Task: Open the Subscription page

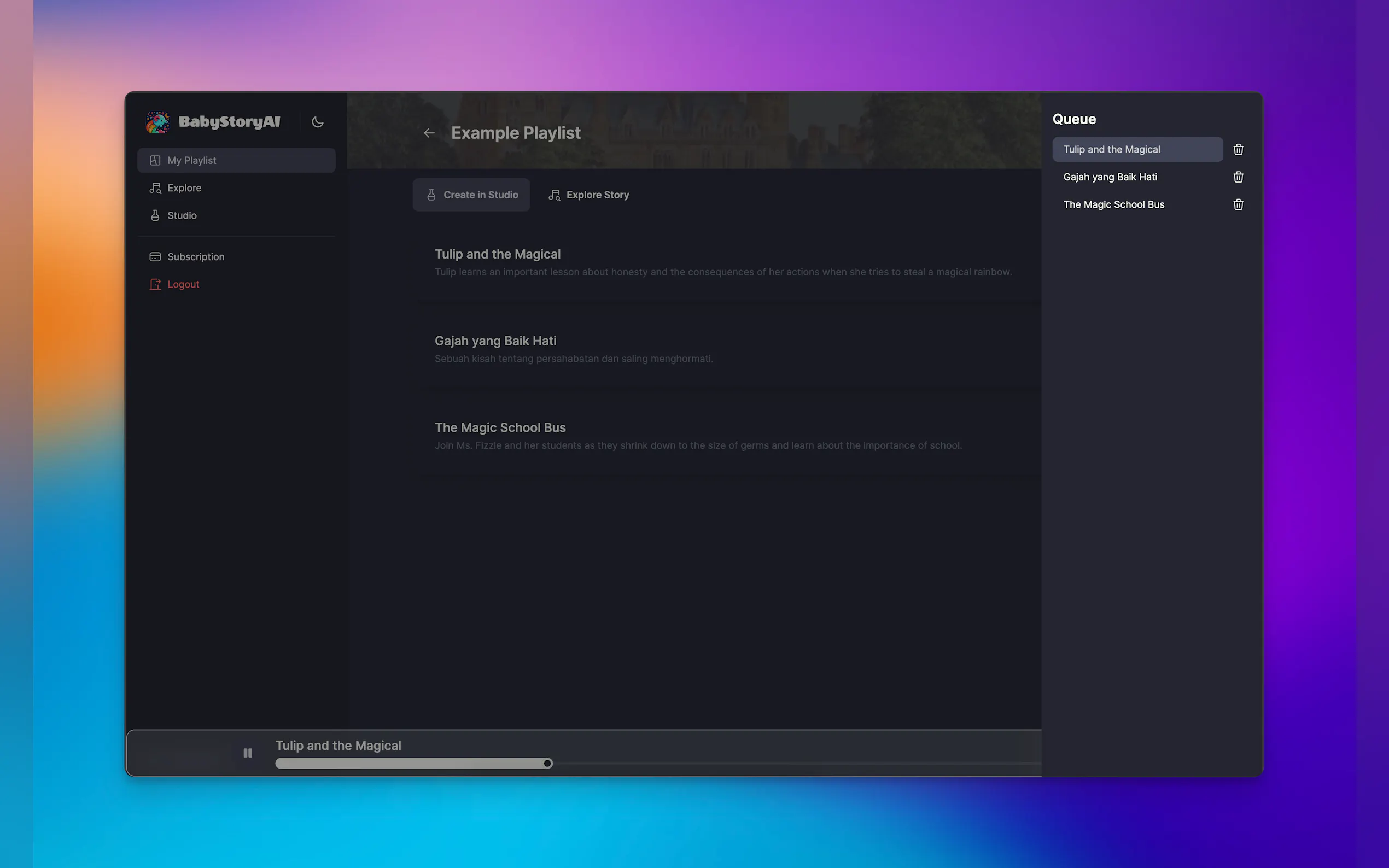Action: 195,256
